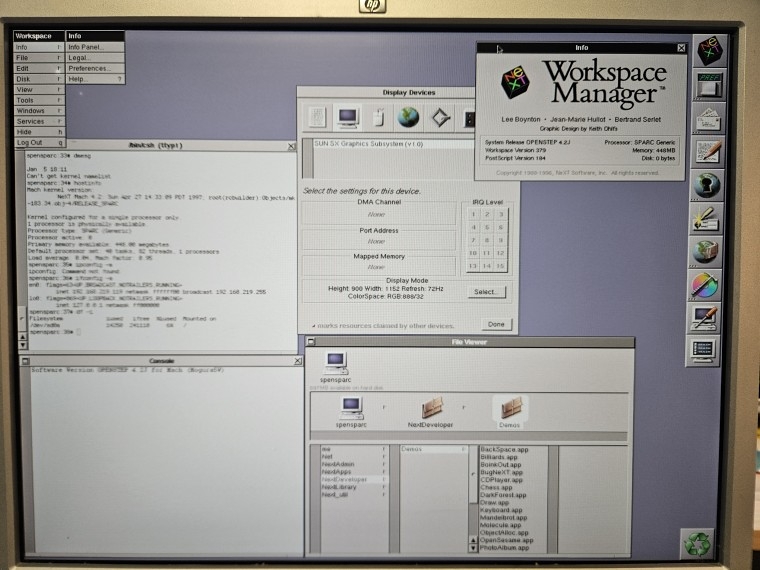This screenshot has width=760, height=570.
Task: Open Preferences from the dock
Action: coord(709,85)
